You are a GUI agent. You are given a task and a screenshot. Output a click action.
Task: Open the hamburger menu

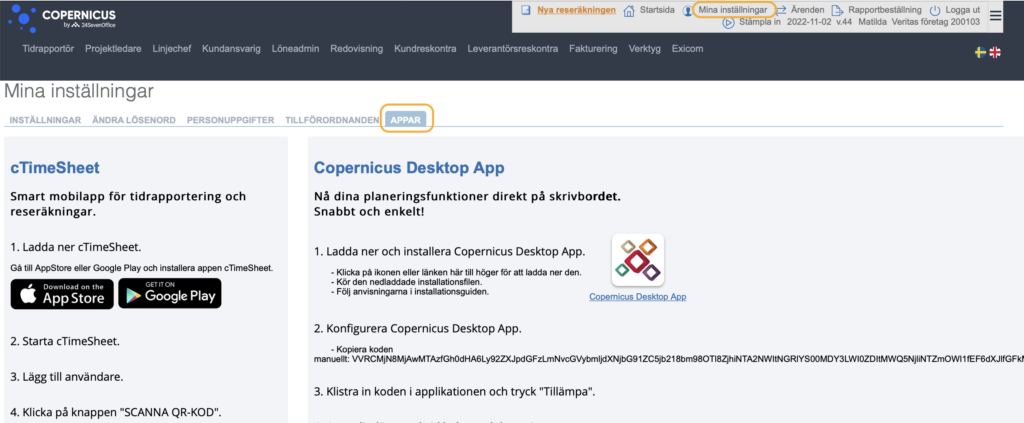995,16
